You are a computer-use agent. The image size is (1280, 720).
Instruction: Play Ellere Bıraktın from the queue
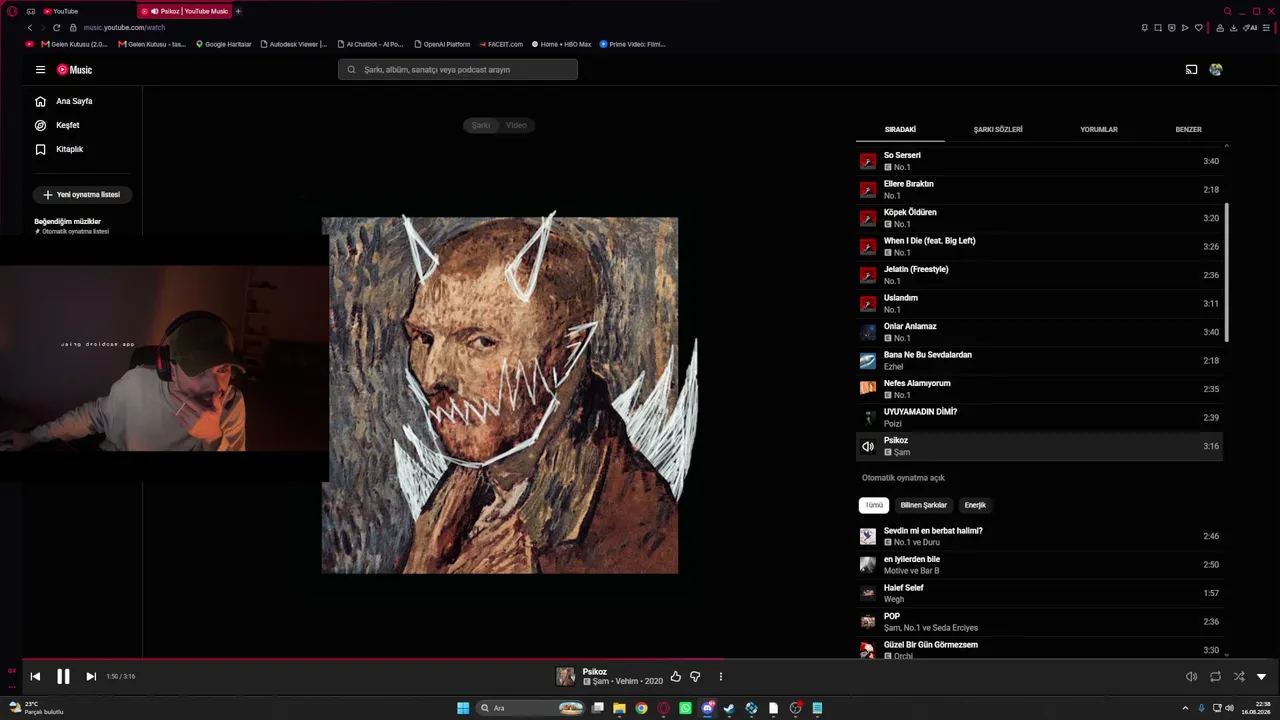click(1040, 190)
